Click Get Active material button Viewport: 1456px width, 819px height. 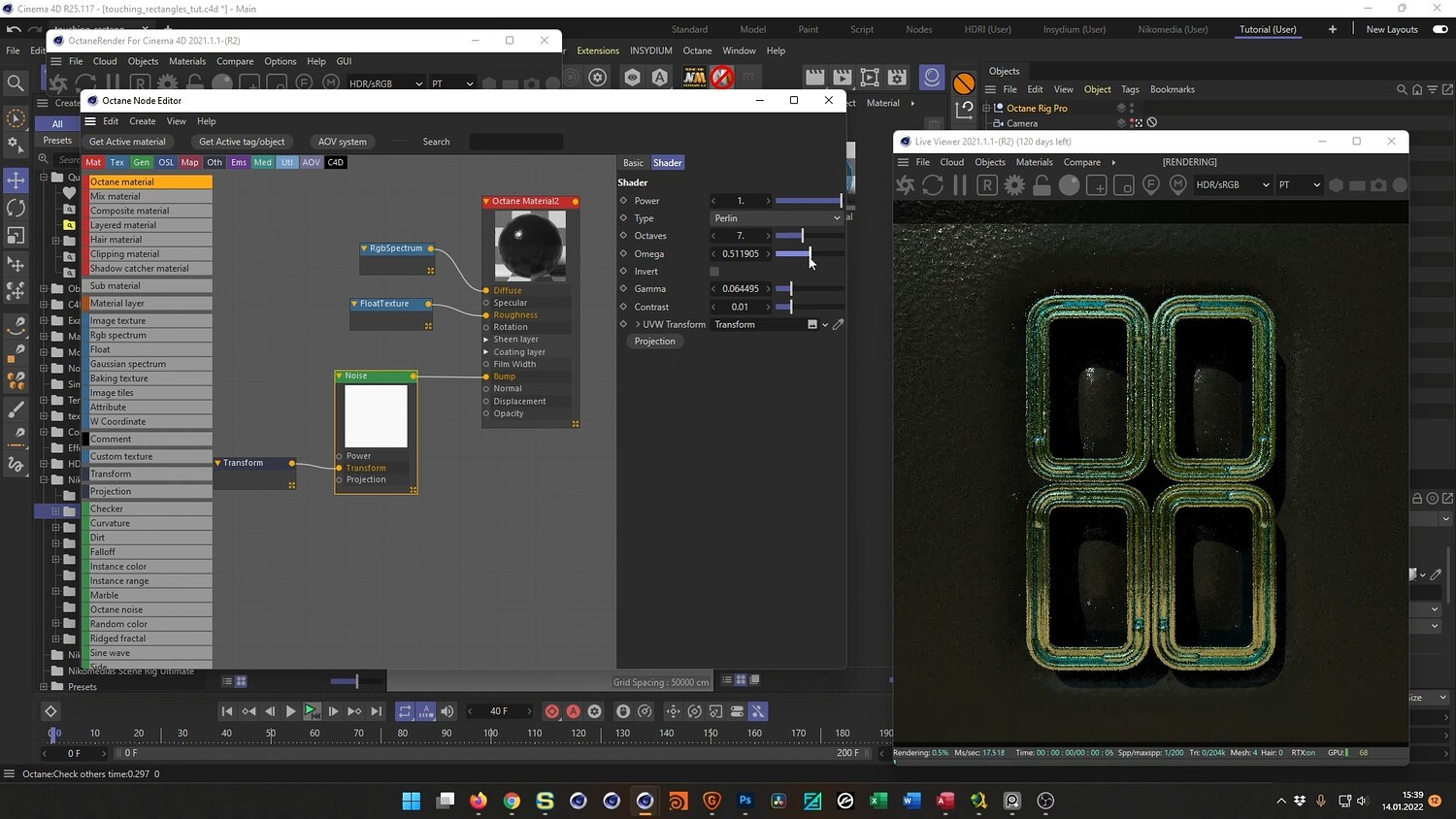pos(127,142)
